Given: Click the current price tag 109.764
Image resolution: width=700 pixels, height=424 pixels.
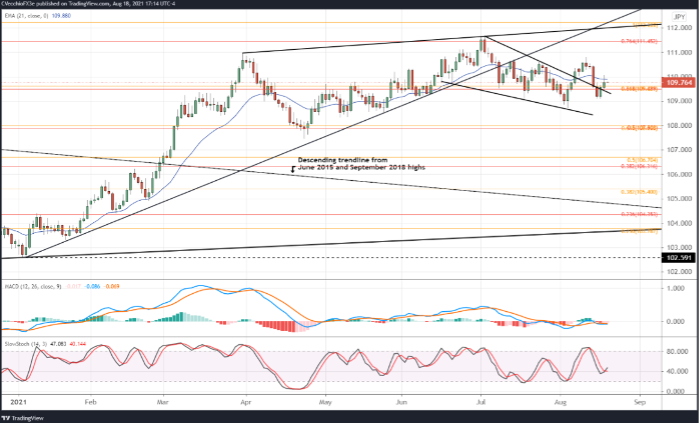Looking at the screenshot, I should tap(679, 83).
